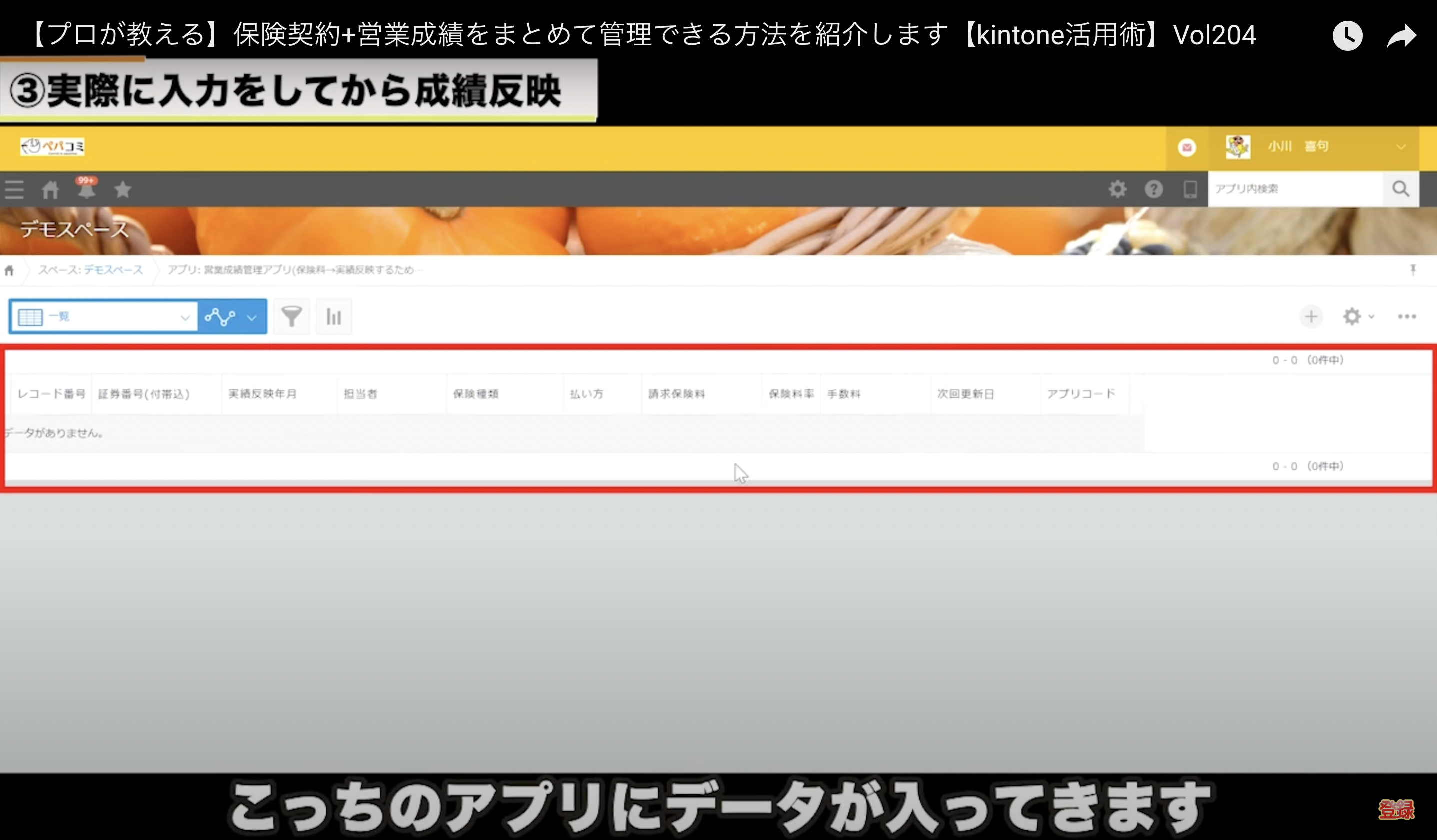Open the gear settings icon in gray header
The height and width of the screenshot is (840, 1437).
(1117, 189)
